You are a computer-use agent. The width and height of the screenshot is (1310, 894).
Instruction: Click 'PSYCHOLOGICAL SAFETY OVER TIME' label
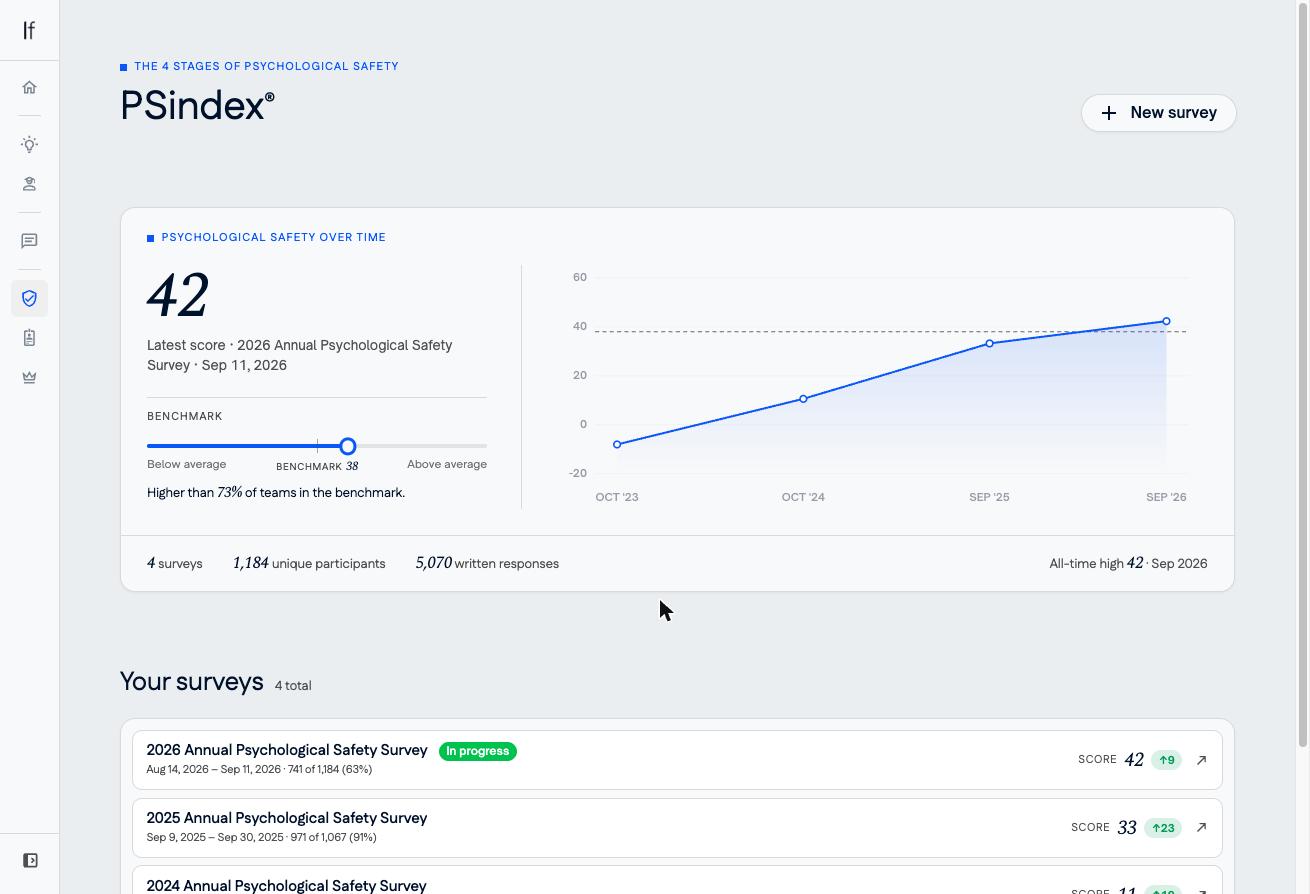(273, 238)
